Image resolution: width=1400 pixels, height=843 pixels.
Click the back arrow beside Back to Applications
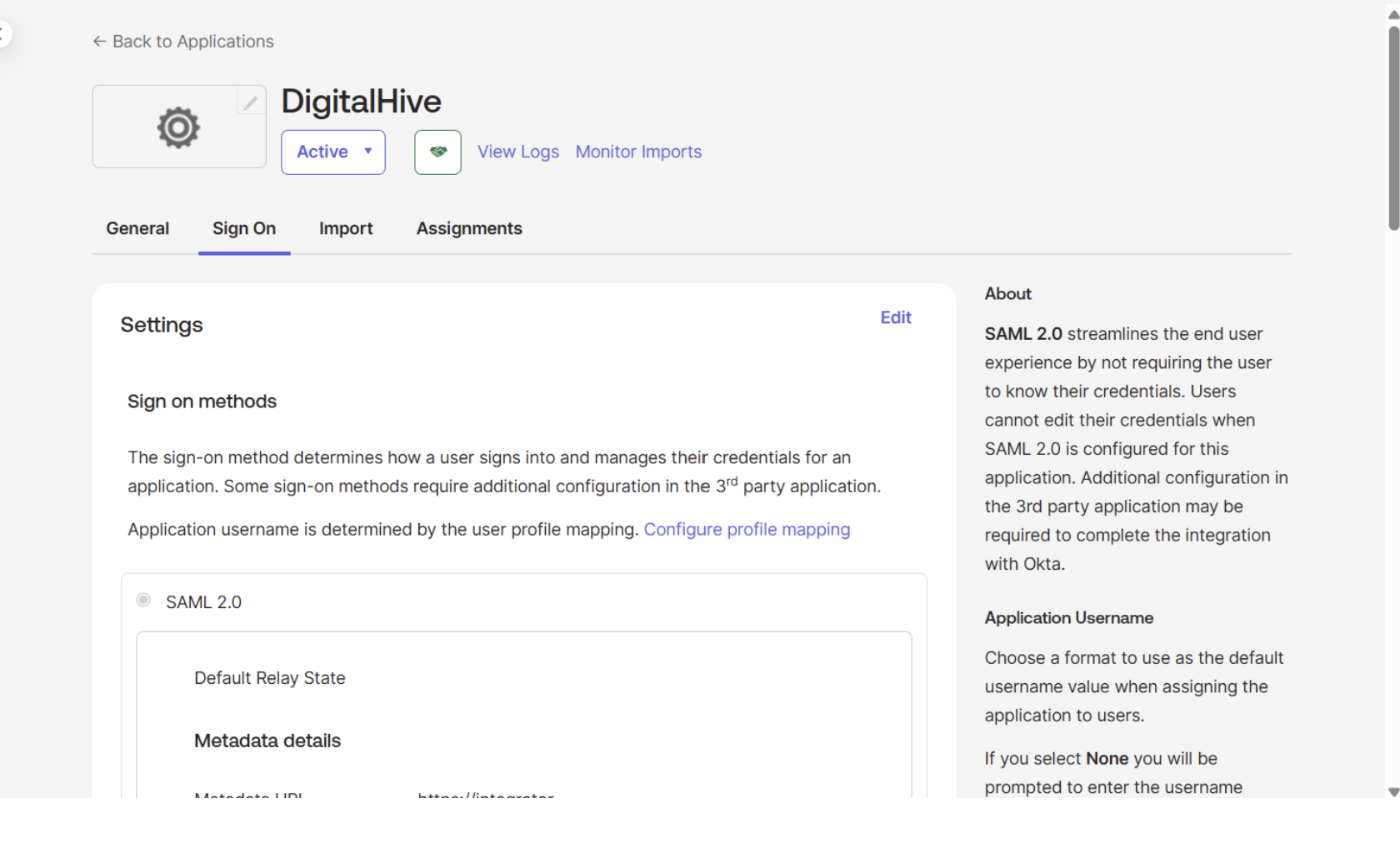tap(99, 42)
